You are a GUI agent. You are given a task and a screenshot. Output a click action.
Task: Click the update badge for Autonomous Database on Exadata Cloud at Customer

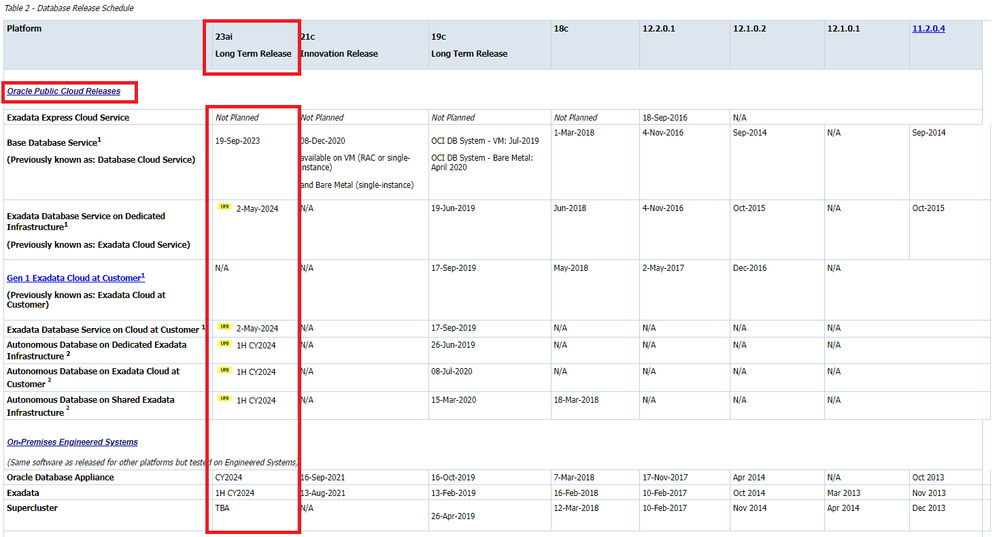click(224, 369)
